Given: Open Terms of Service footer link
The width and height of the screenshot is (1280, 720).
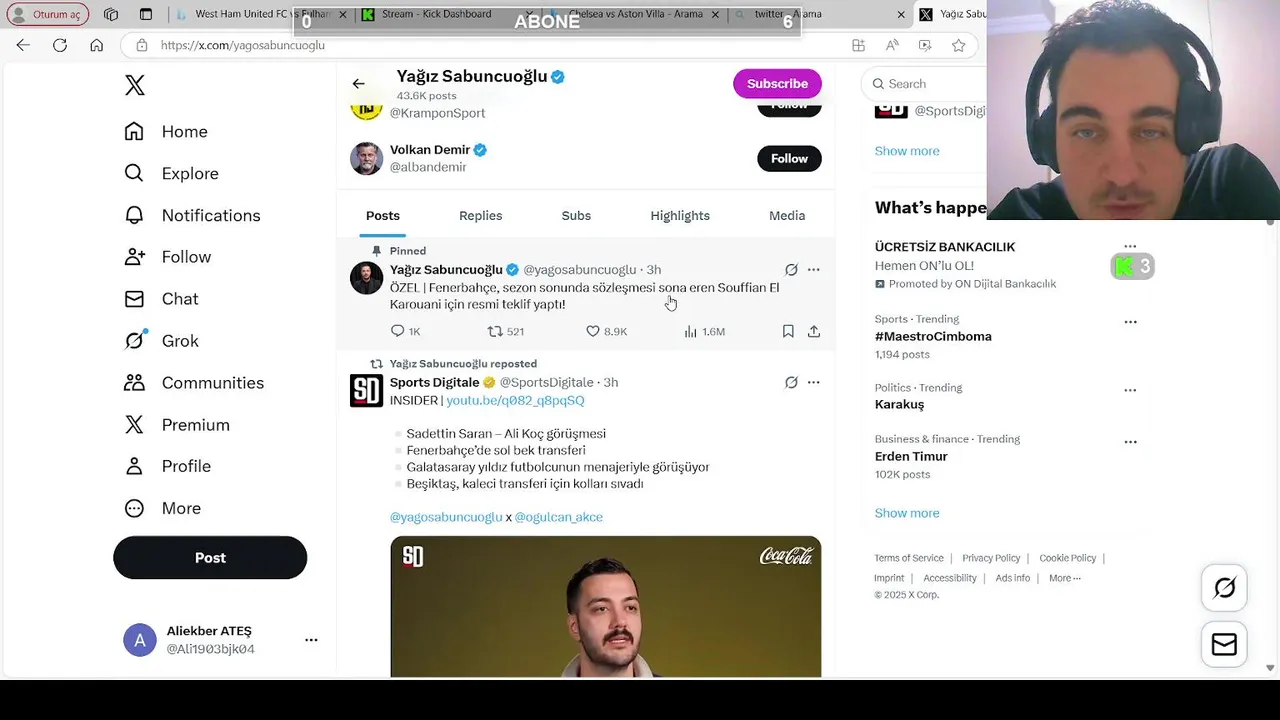Looking at the screenshot, I should [x=909, y=558].
